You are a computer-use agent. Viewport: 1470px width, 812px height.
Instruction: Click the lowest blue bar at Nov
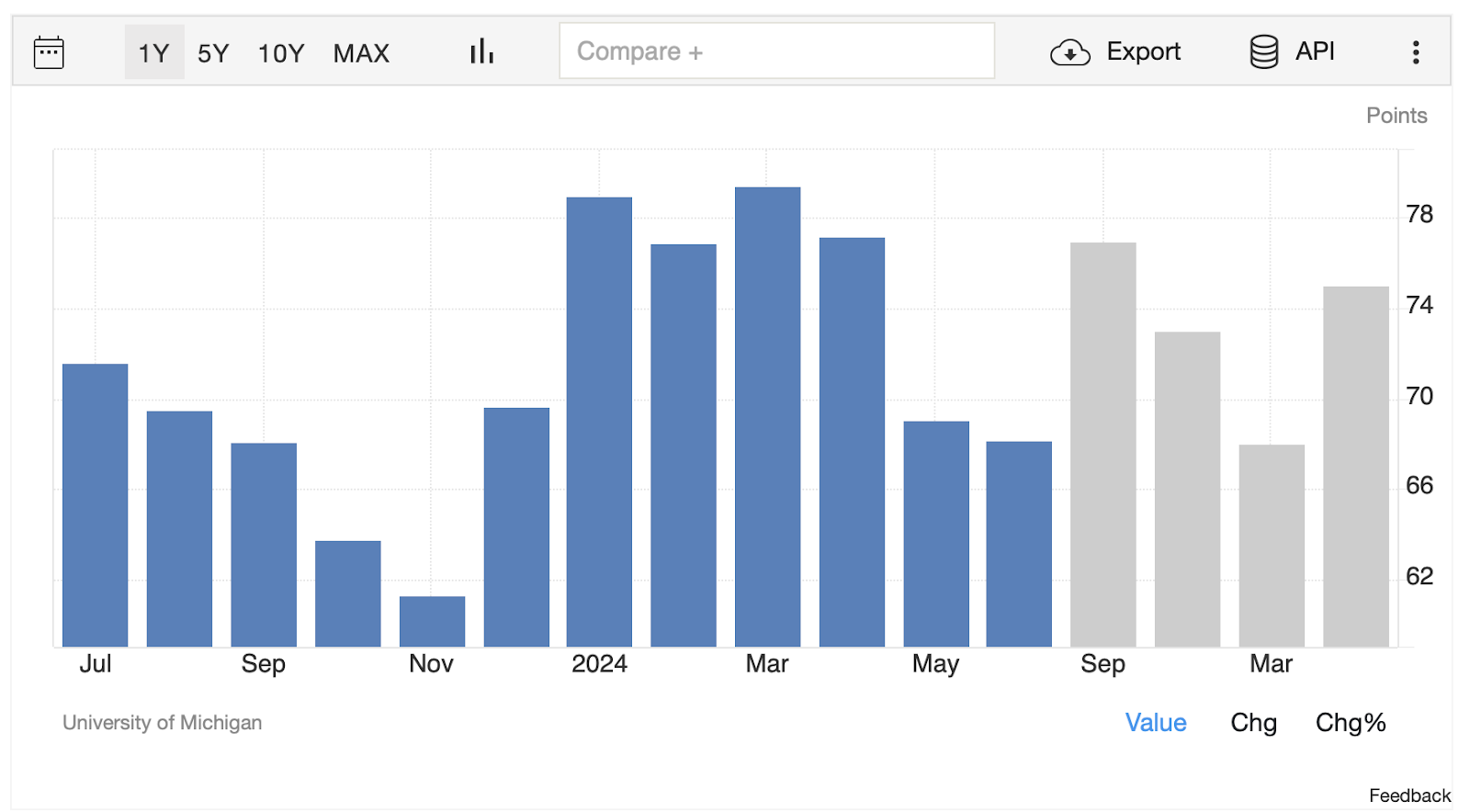432,622
